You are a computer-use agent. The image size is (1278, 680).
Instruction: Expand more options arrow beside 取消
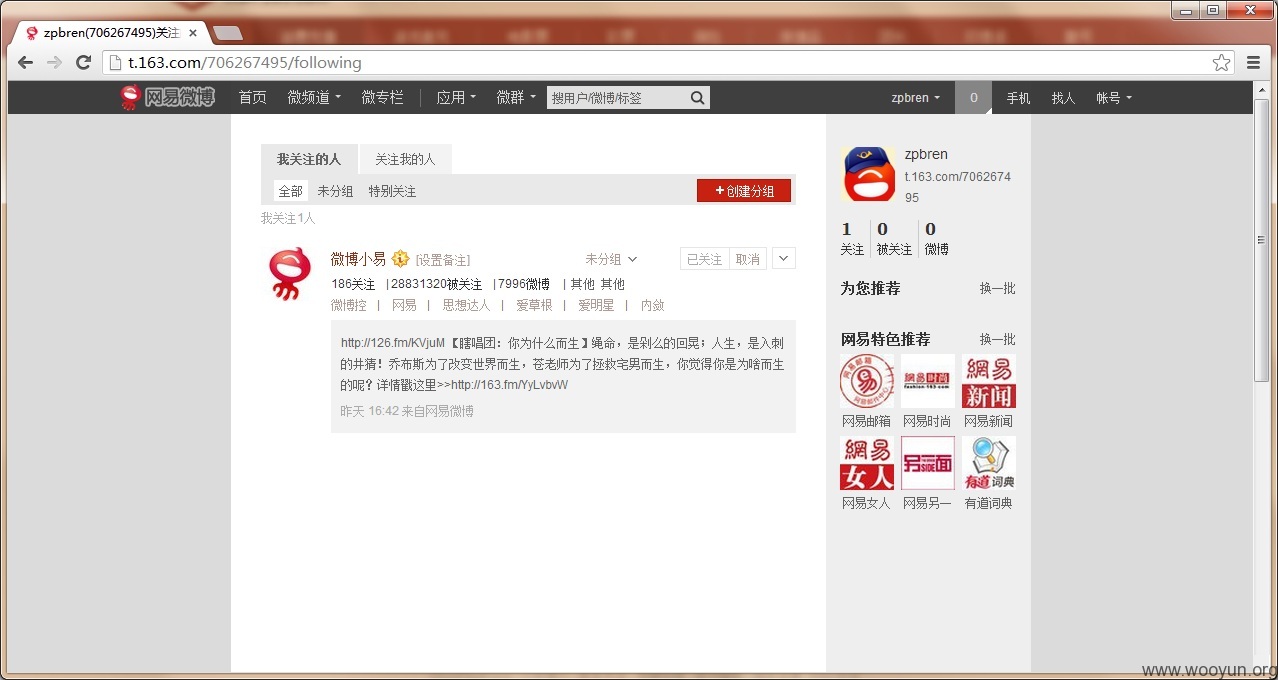784,258
